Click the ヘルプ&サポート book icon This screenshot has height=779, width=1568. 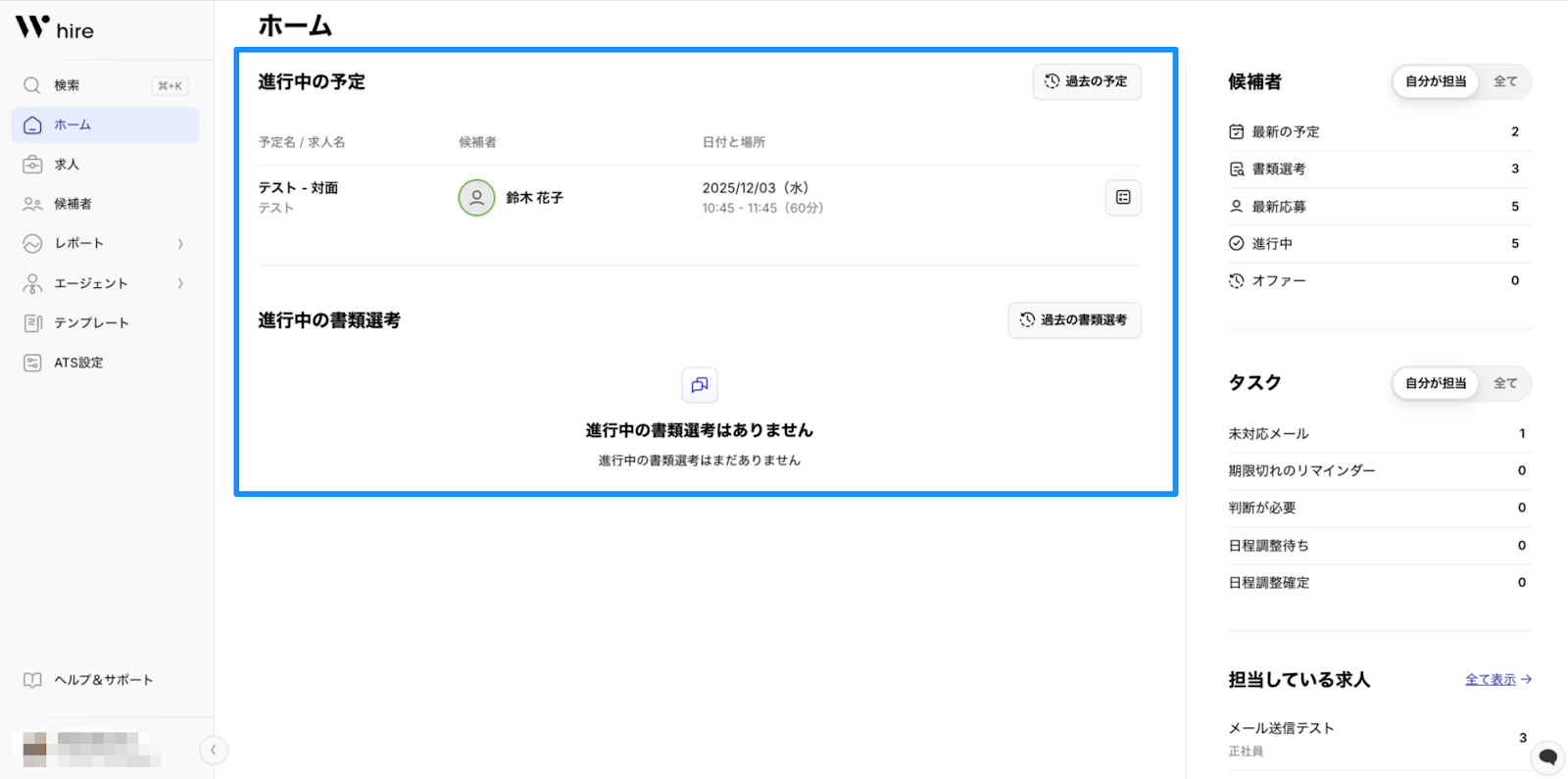[32, 680]
